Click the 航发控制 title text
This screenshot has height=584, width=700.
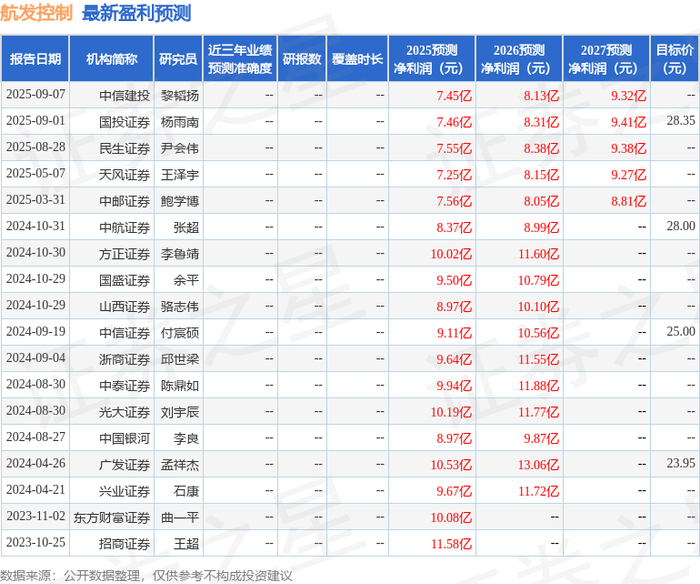36,13
